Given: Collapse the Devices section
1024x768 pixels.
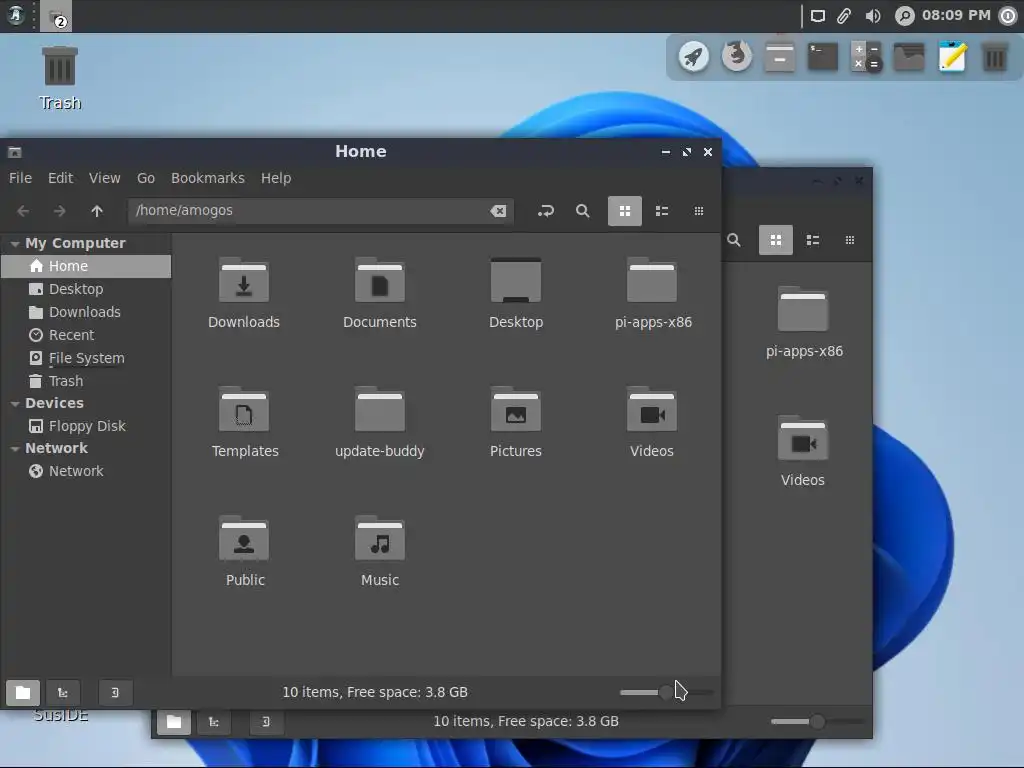Looking at the screenshot, I should tap(14, 404).
